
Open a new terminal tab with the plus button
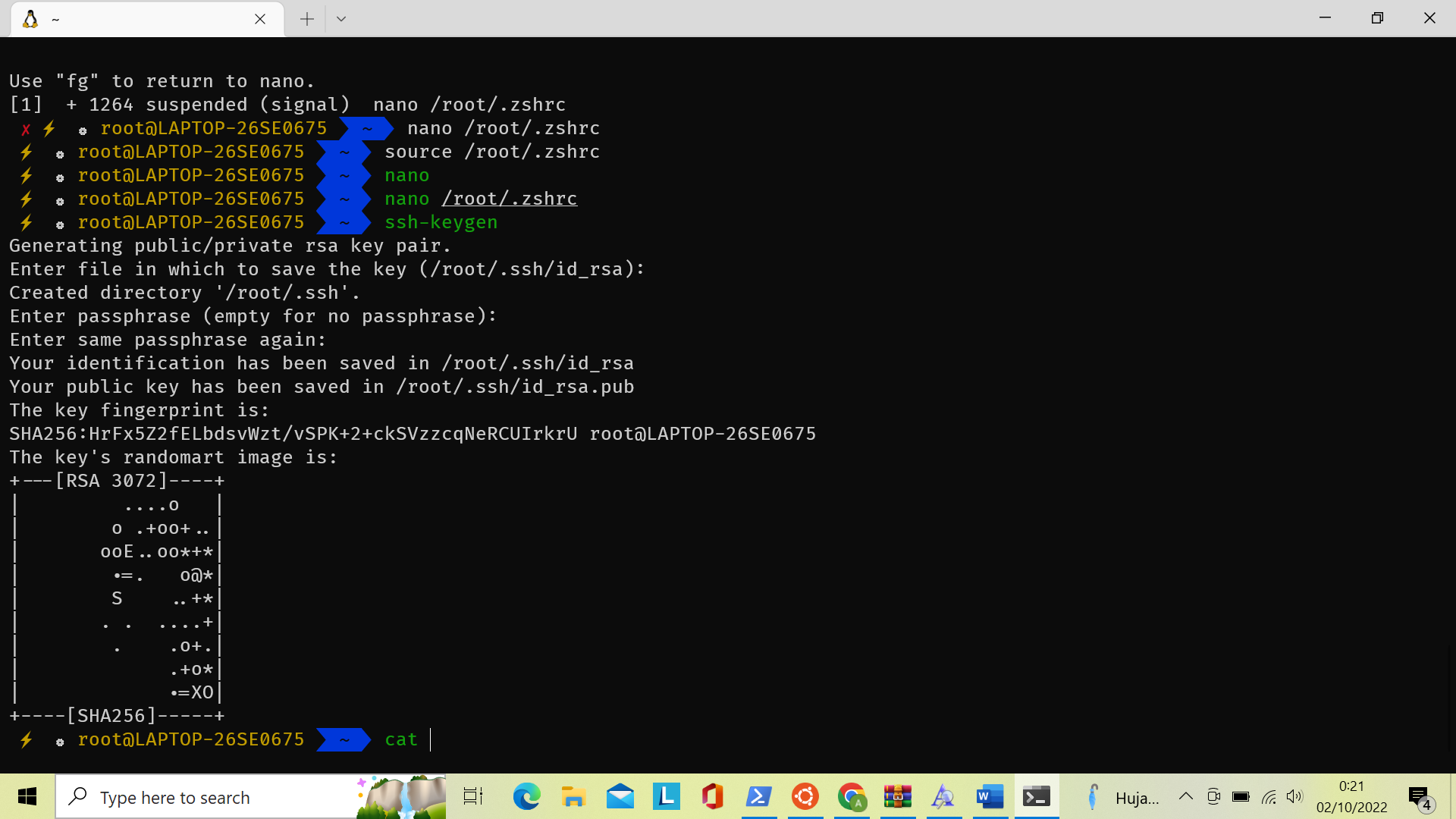(x=306, y=18)
